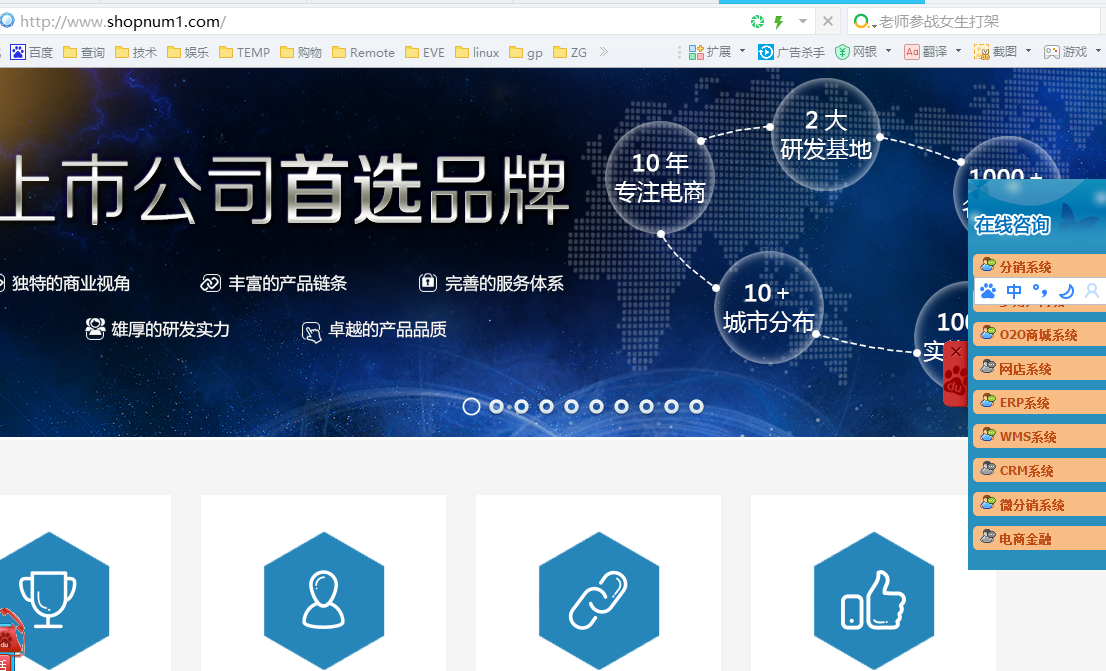Viewport: 1106px width, 671px height.
Task: Open the ZG bookmark folder
Action: pos(570,52)
